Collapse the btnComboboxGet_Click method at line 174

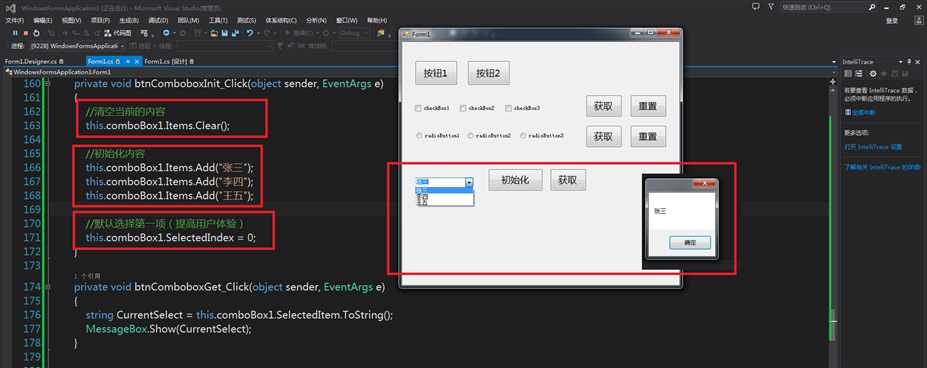(x=47, y=287)
